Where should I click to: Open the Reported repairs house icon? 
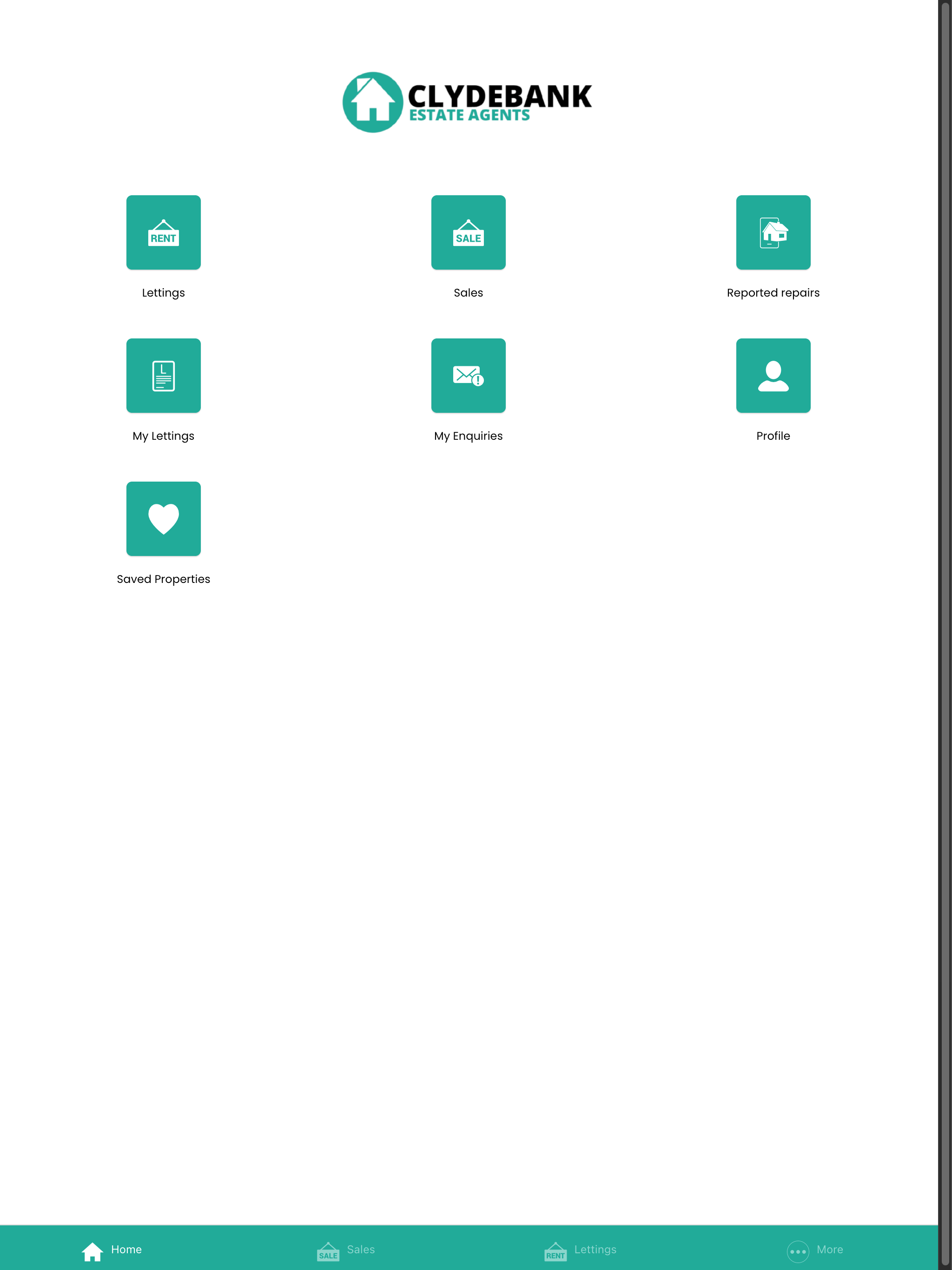pos(773,232)
